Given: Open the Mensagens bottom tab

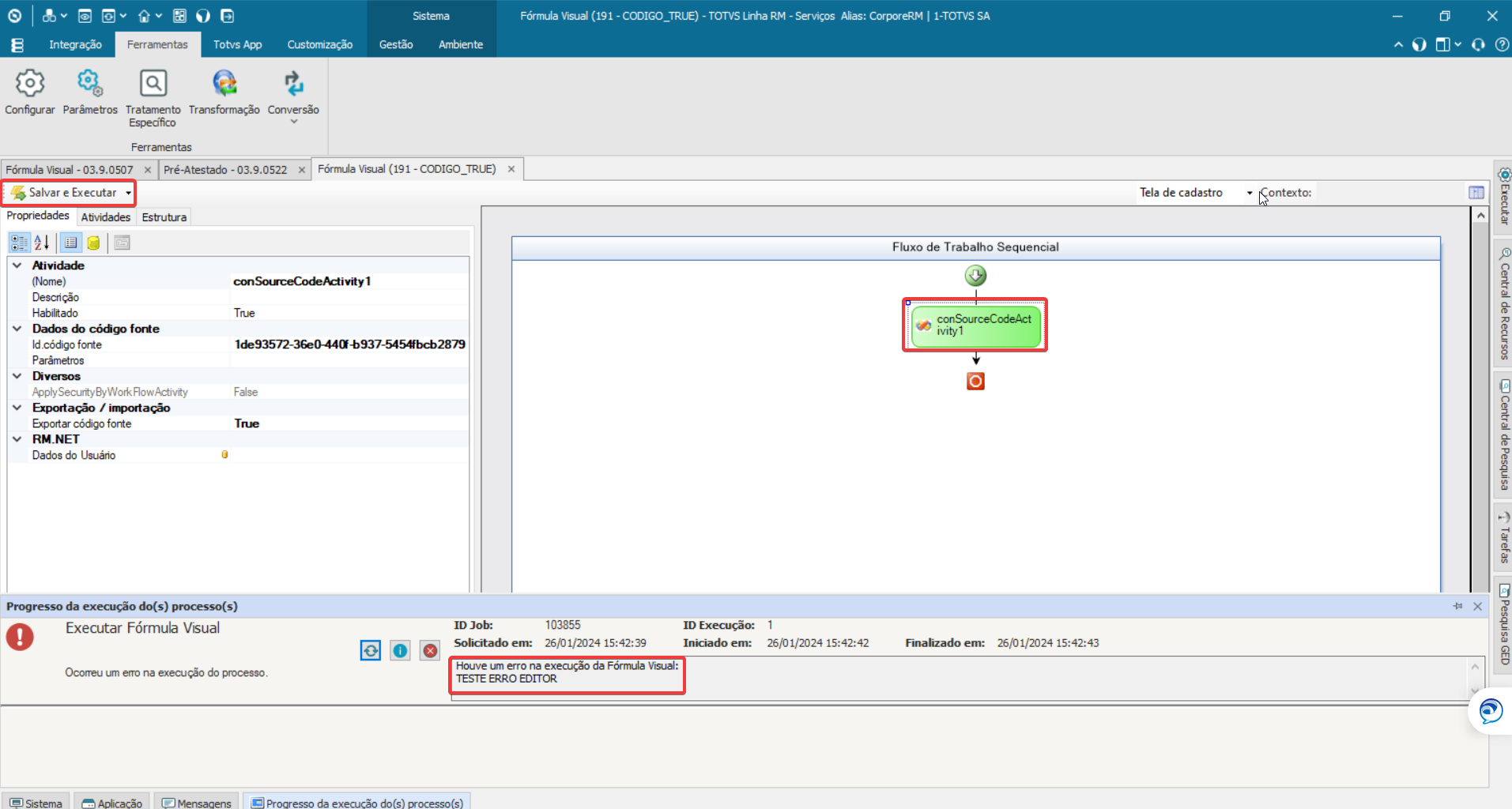Looking at the screenshot, I should coord(197,802).
